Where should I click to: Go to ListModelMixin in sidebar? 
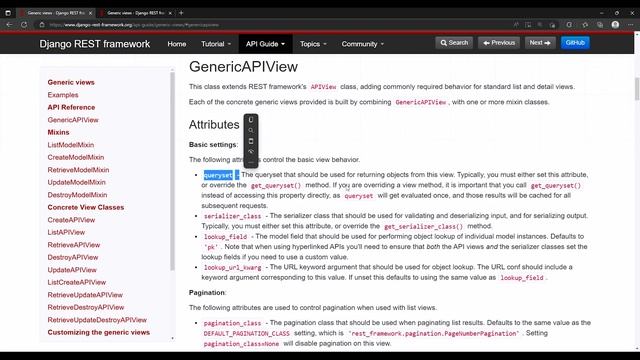(71, 145)
